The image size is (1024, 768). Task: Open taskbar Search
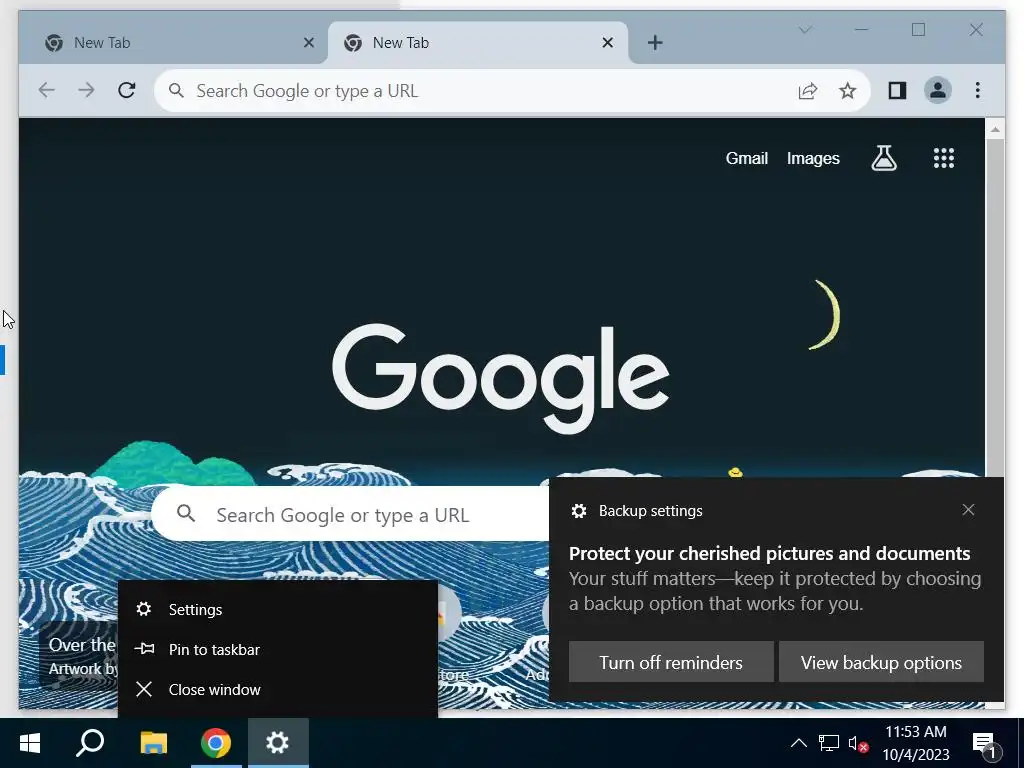[89, 743]
